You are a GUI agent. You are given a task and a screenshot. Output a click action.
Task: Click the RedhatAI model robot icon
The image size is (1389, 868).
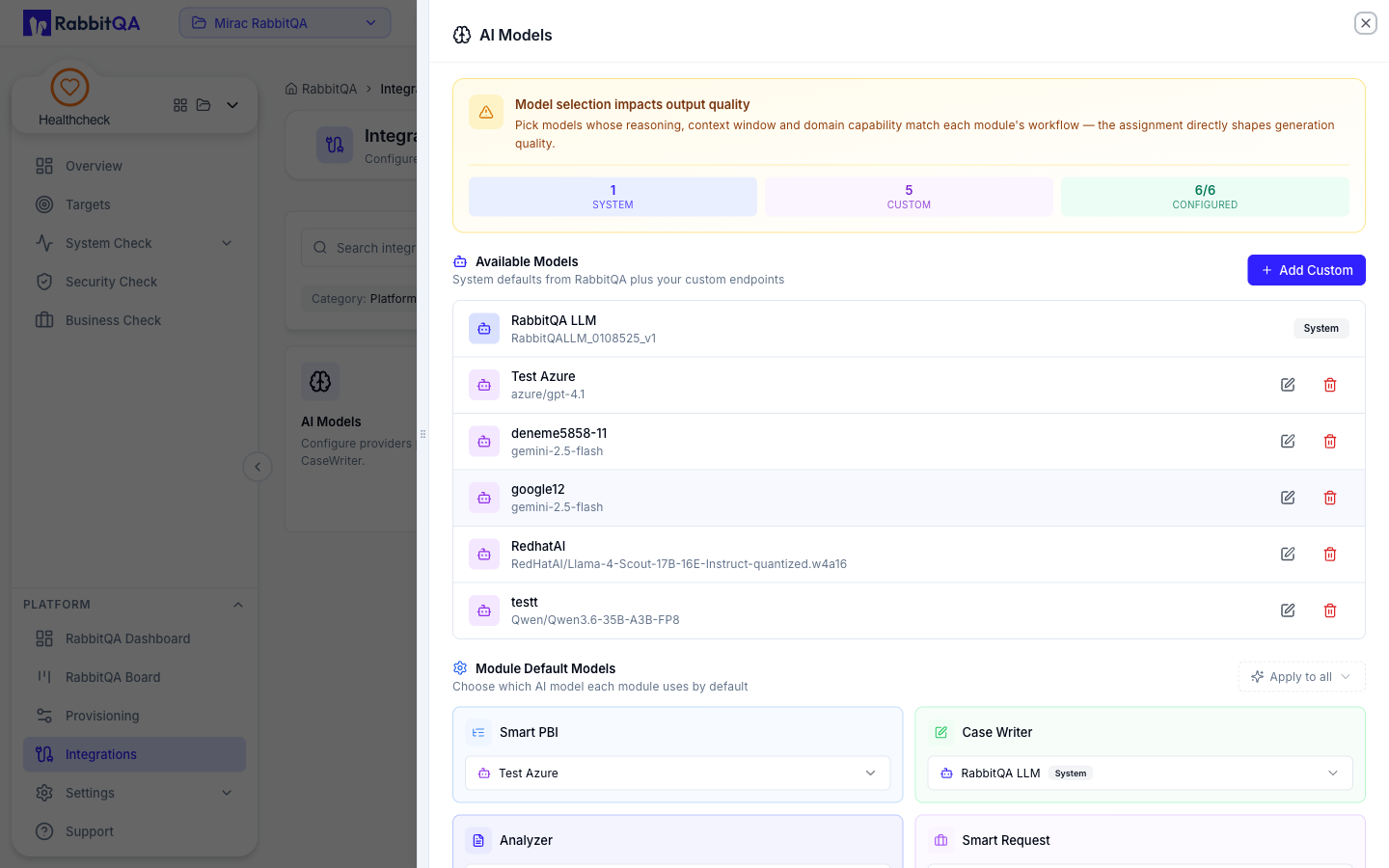[484, 554]
